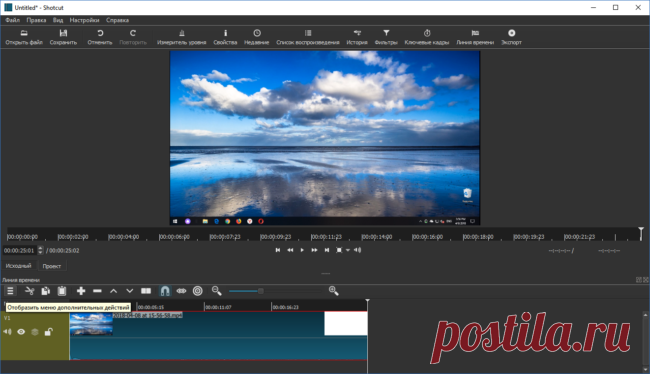Click total duration 00:00:25:02 text
Viewport: 650px width, 374px height.
[x=64, y=250]
